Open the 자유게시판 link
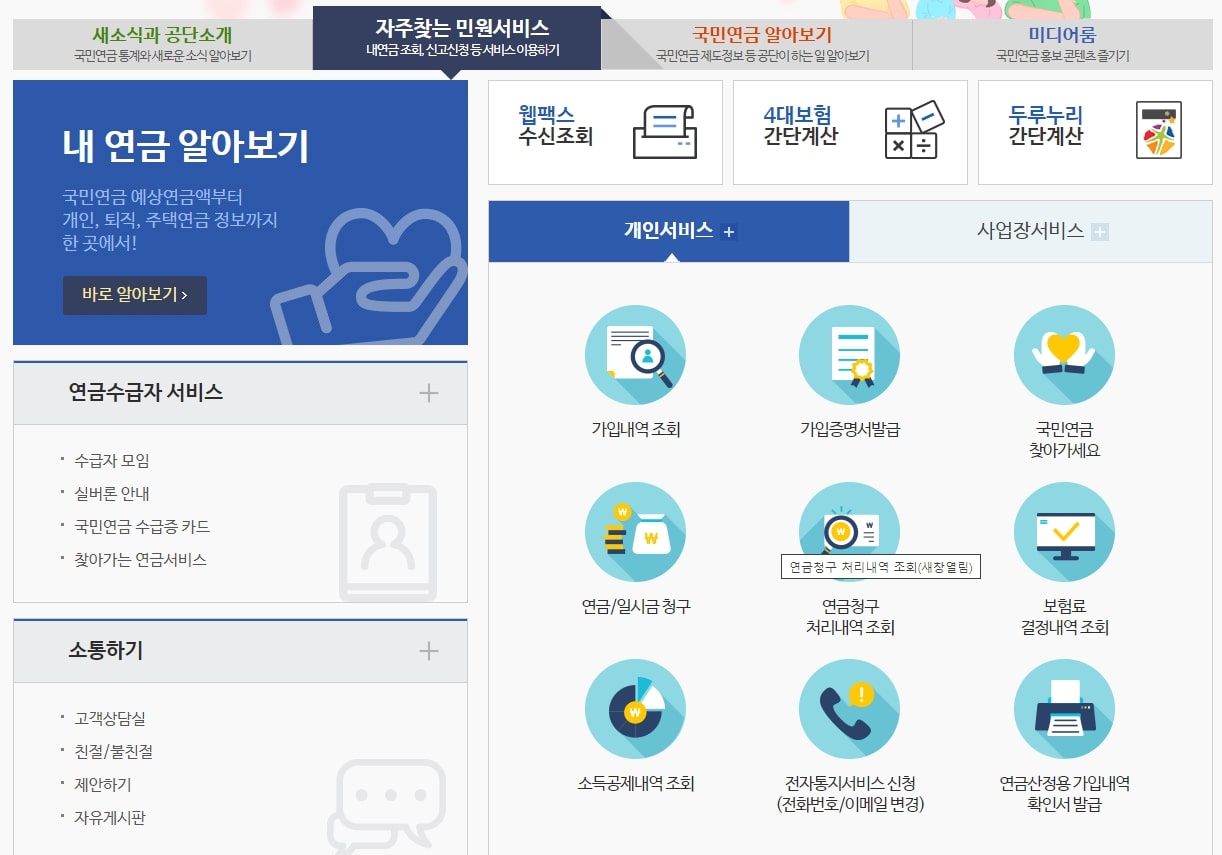Viewport: 1222px width, 855px height. [110, 818]
